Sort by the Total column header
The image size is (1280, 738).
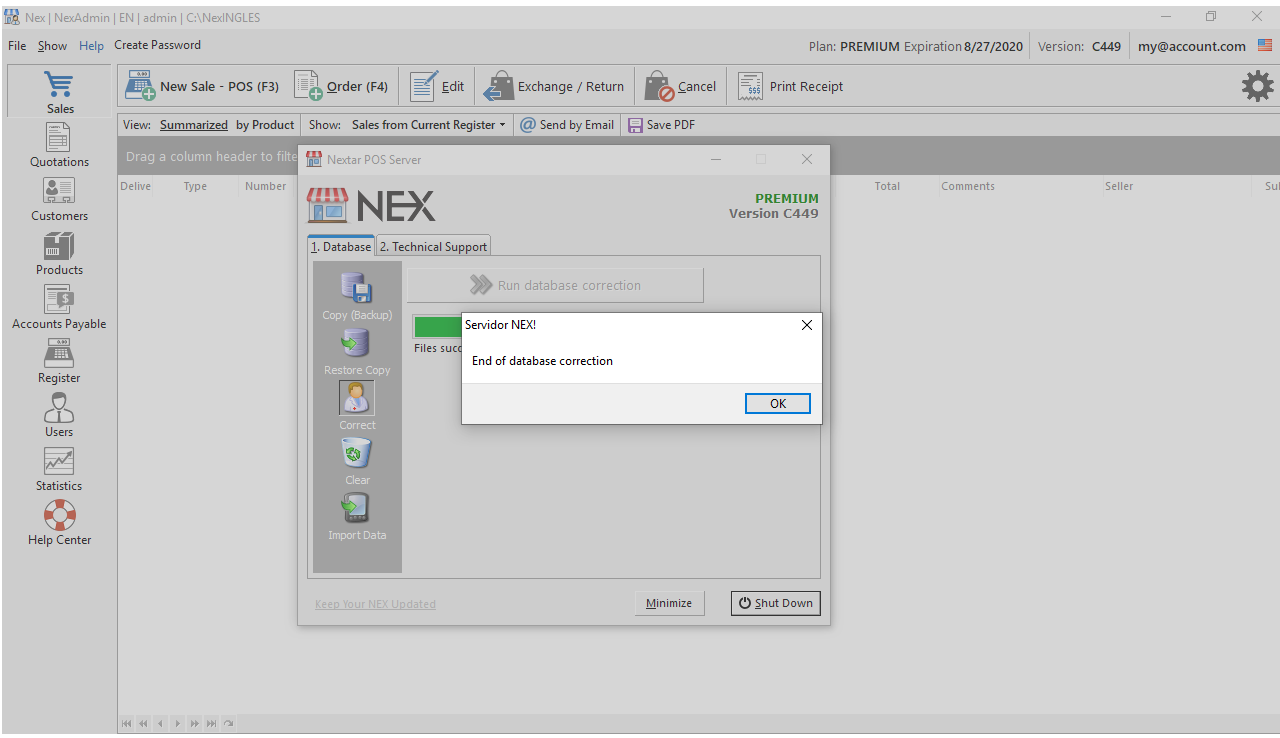(887, 186)
